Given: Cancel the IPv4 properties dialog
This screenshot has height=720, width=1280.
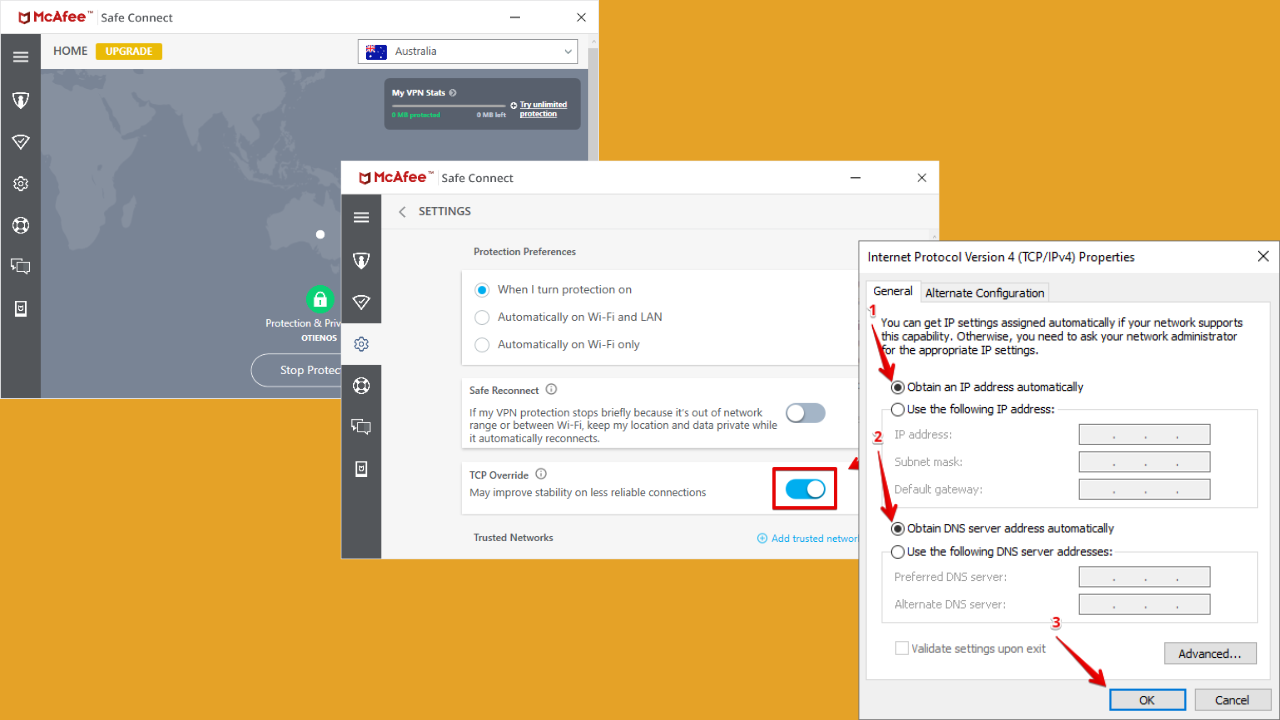Looking at the screenshot, I should click(x=1232, y=700).
